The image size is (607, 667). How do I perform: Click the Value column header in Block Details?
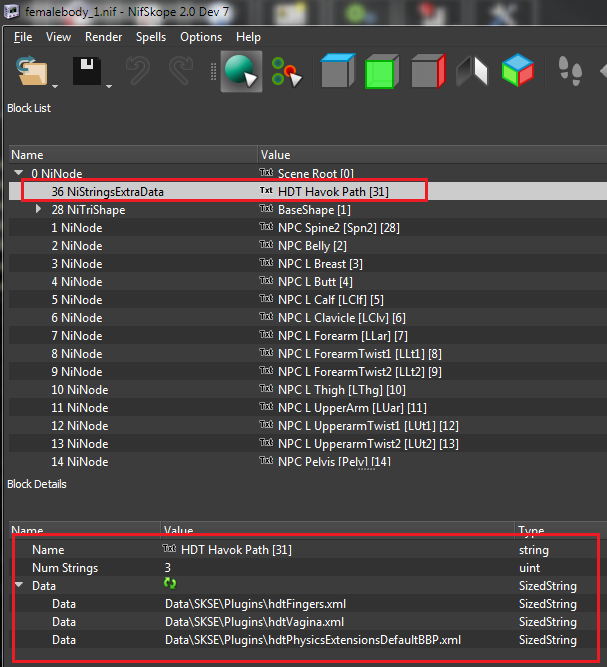click(x=338, y=530)
